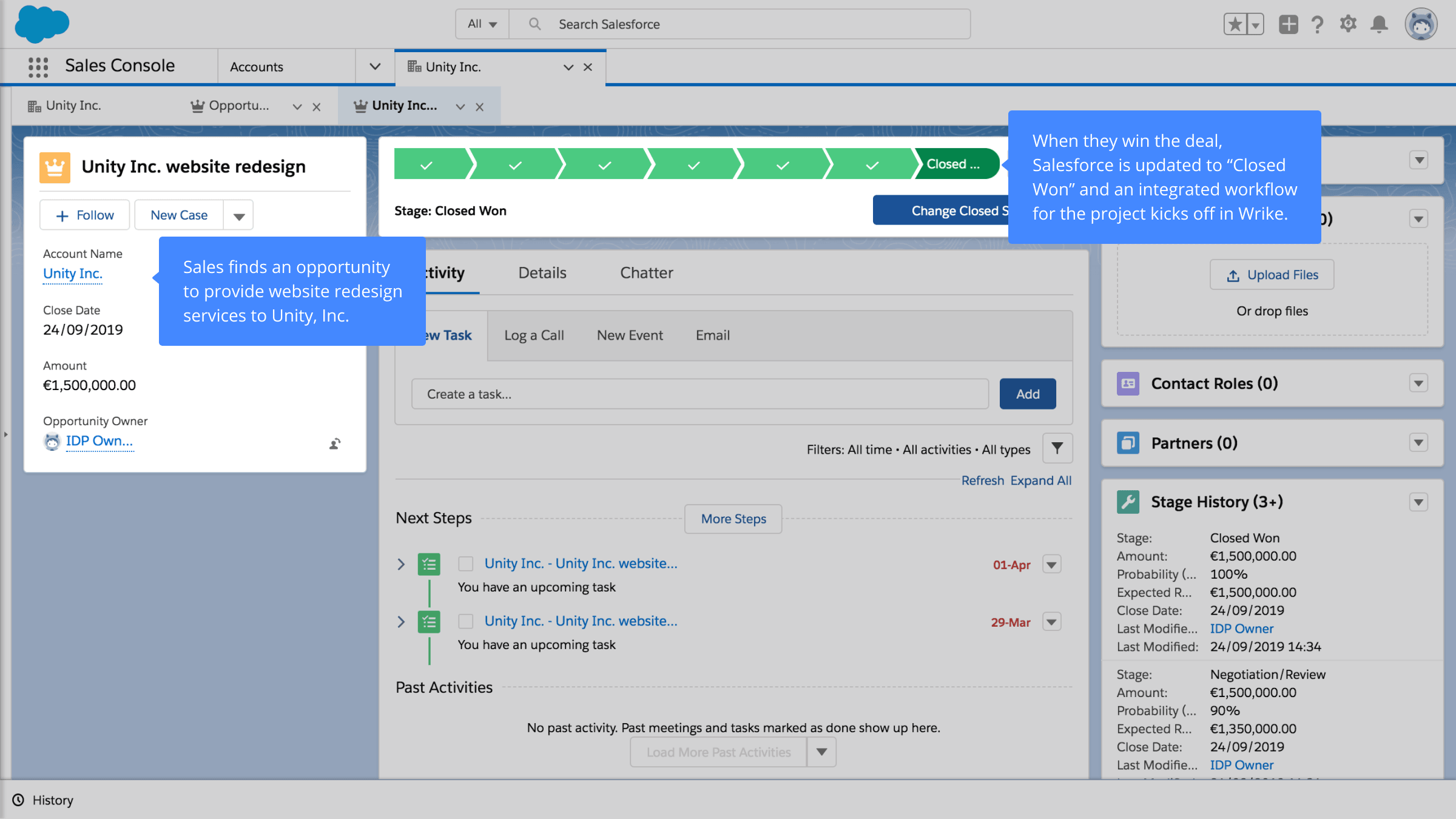Open the 29-Mar task dropdown arrow

[x=1052, y=622]
